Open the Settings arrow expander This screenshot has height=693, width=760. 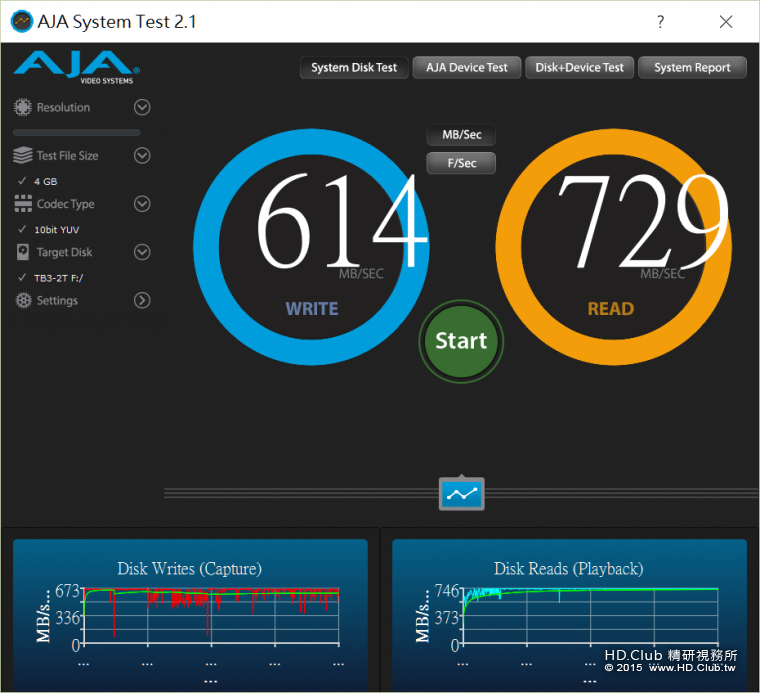(x=142, y=300)
